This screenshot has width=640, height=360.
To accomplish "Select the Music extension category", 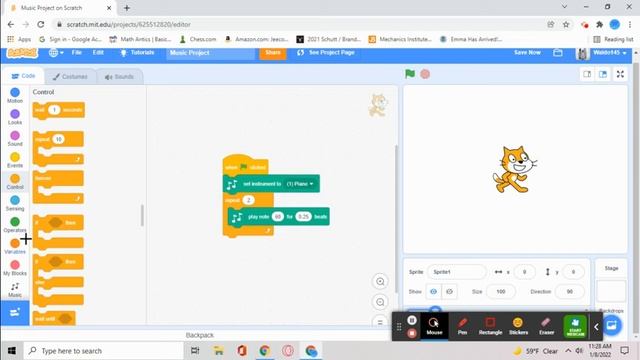I will click(x=15, y=290).
